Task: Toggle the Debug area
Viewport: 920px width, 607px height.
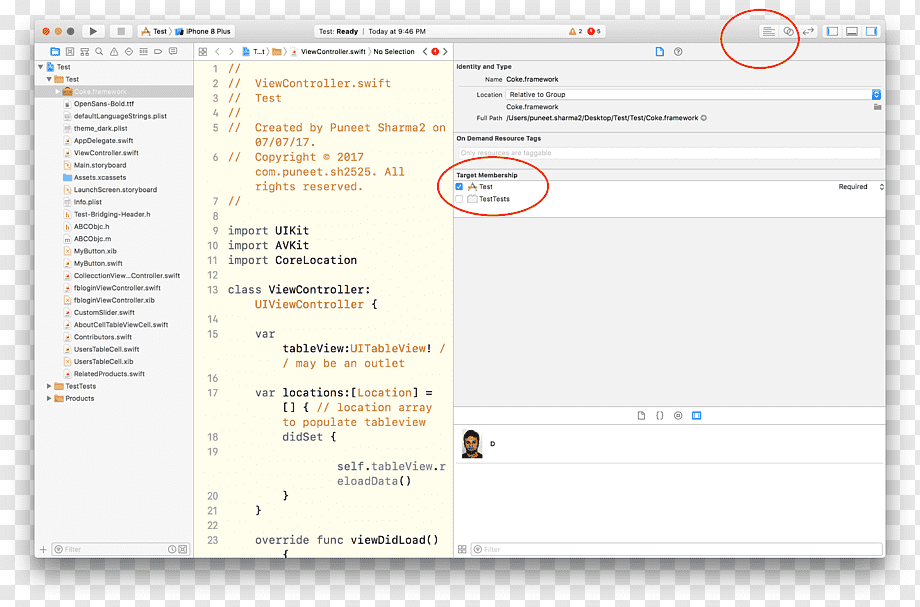Action: [x=852, y=32]
